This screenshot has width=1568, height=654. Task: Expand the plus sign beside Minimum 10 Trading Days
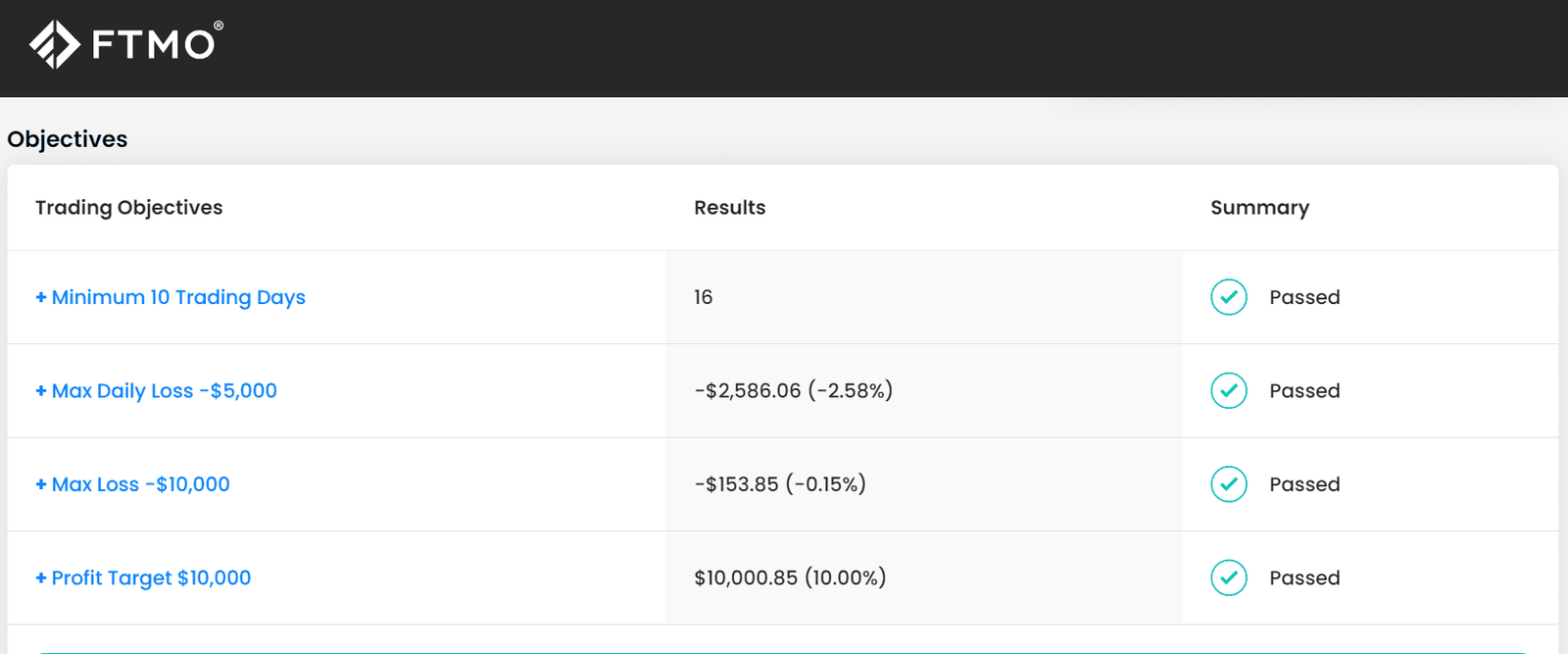[x=41, y=297]
